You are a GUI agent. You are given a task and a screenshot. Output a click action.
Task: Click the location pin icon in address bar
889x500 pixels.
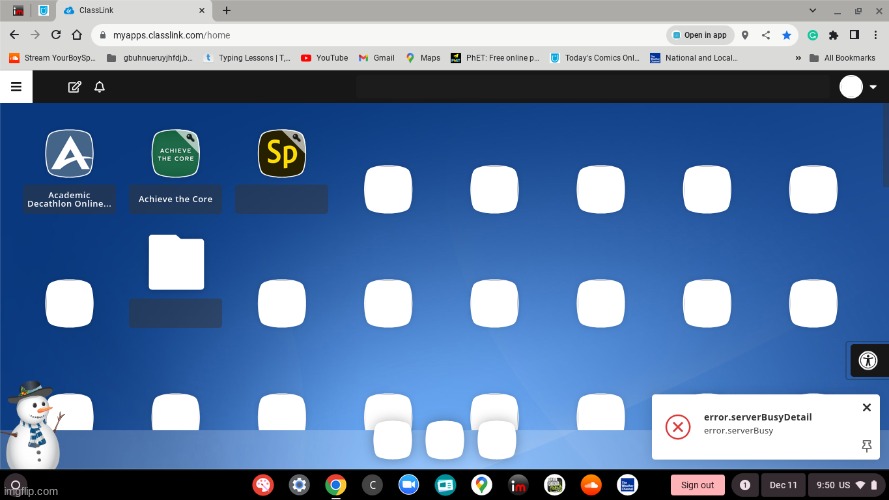(x=745, y=35)
